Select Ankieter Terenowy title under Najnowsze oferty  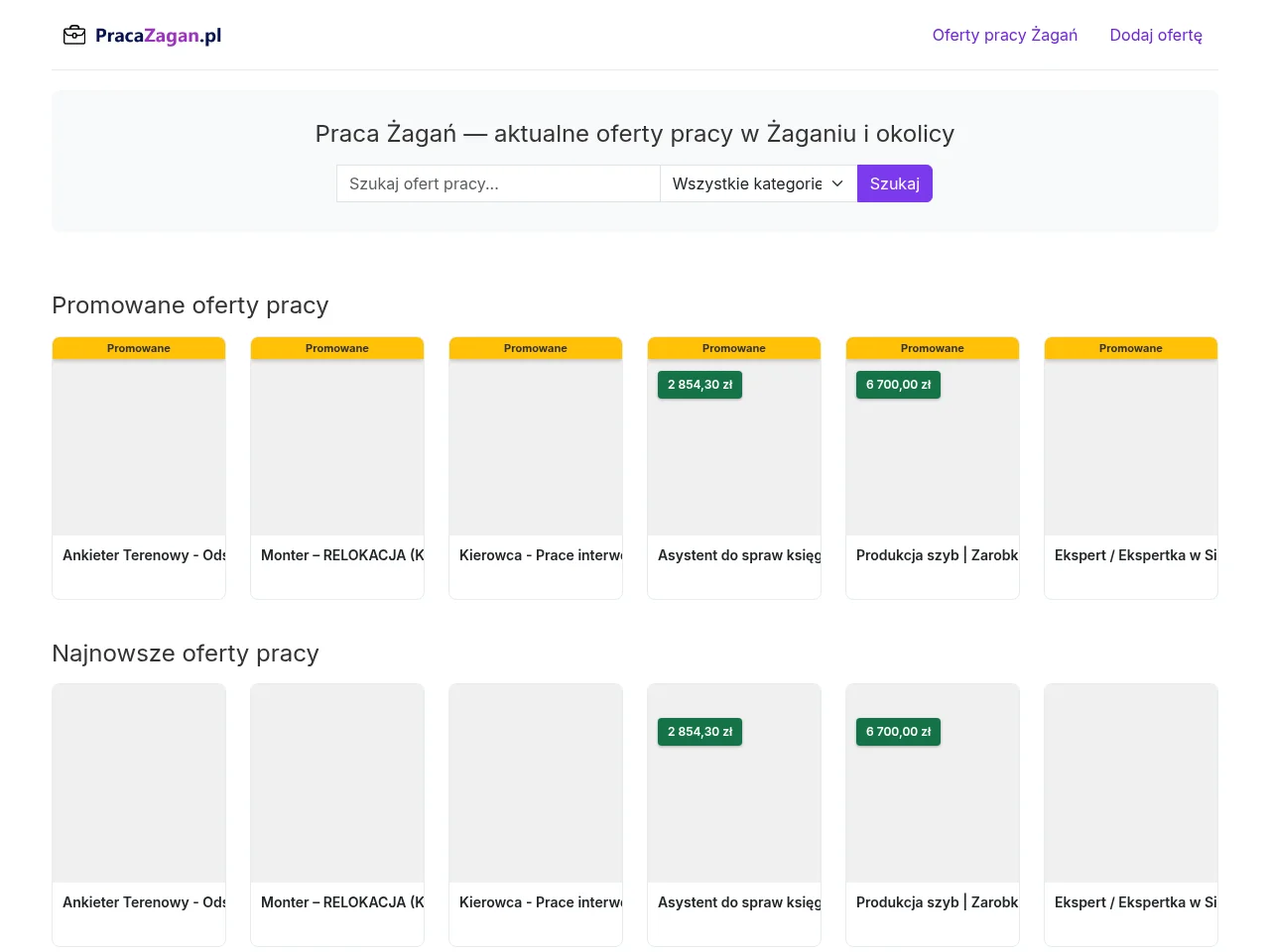[144, 902]
